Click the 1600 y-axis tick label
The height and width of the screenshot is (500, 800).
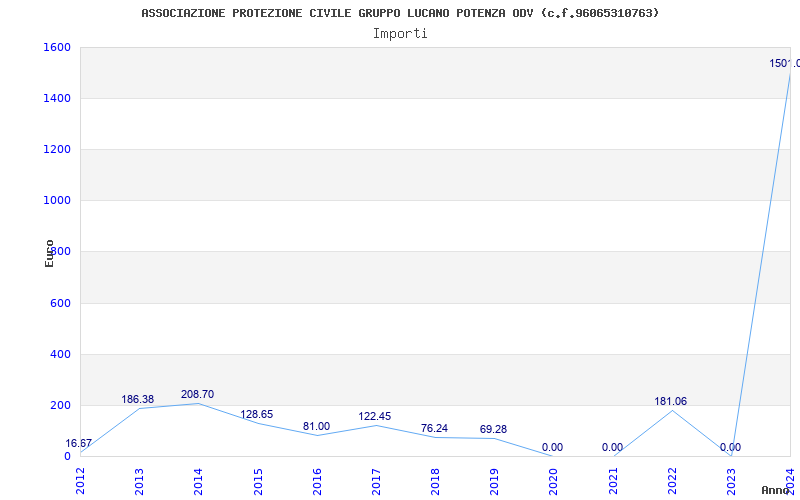tap(57, 47)
